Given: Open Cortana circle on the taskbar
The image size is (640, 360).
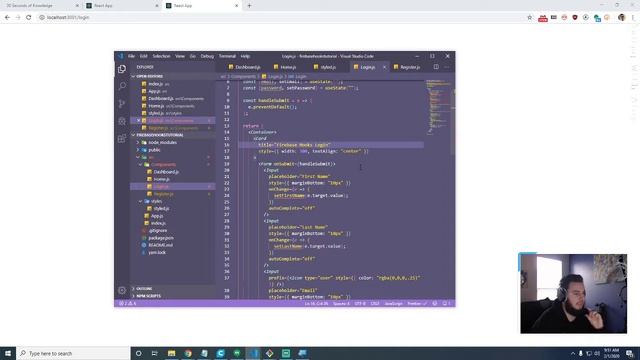Looking at the screenshot, I should (x=138, y=353).
